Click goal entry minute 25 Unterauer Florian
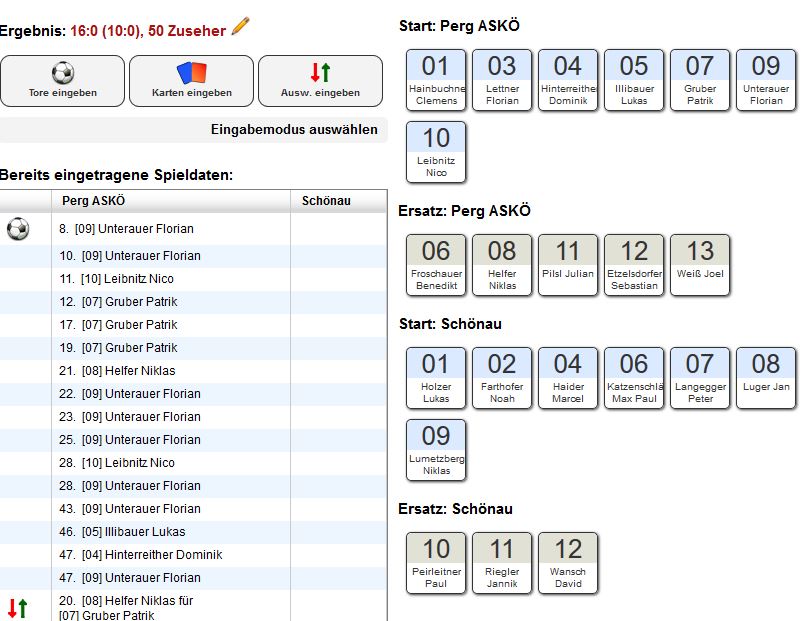 (x=130, y=440)
